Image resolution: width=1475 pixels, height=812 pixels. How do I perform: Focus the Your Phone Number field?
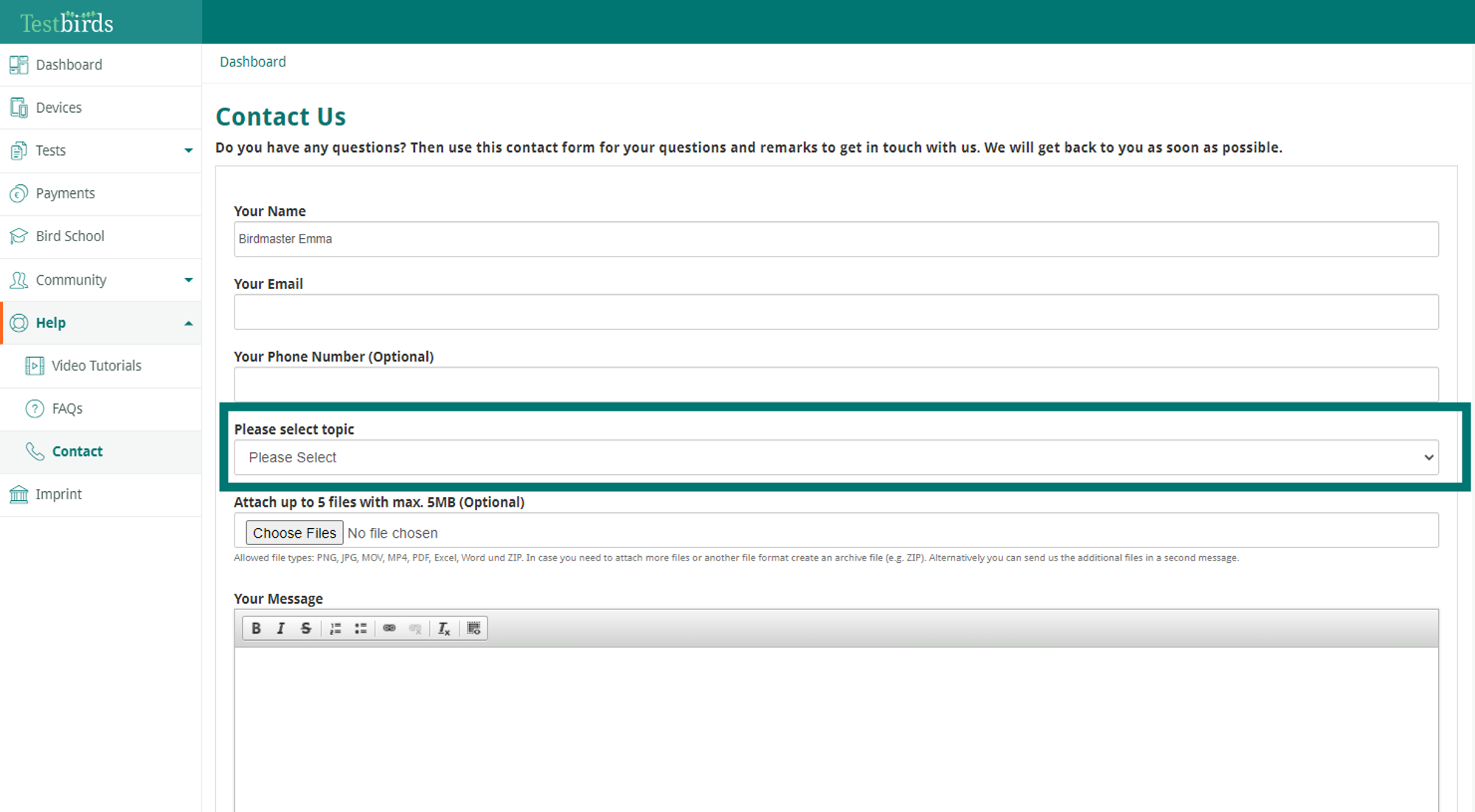836,384
